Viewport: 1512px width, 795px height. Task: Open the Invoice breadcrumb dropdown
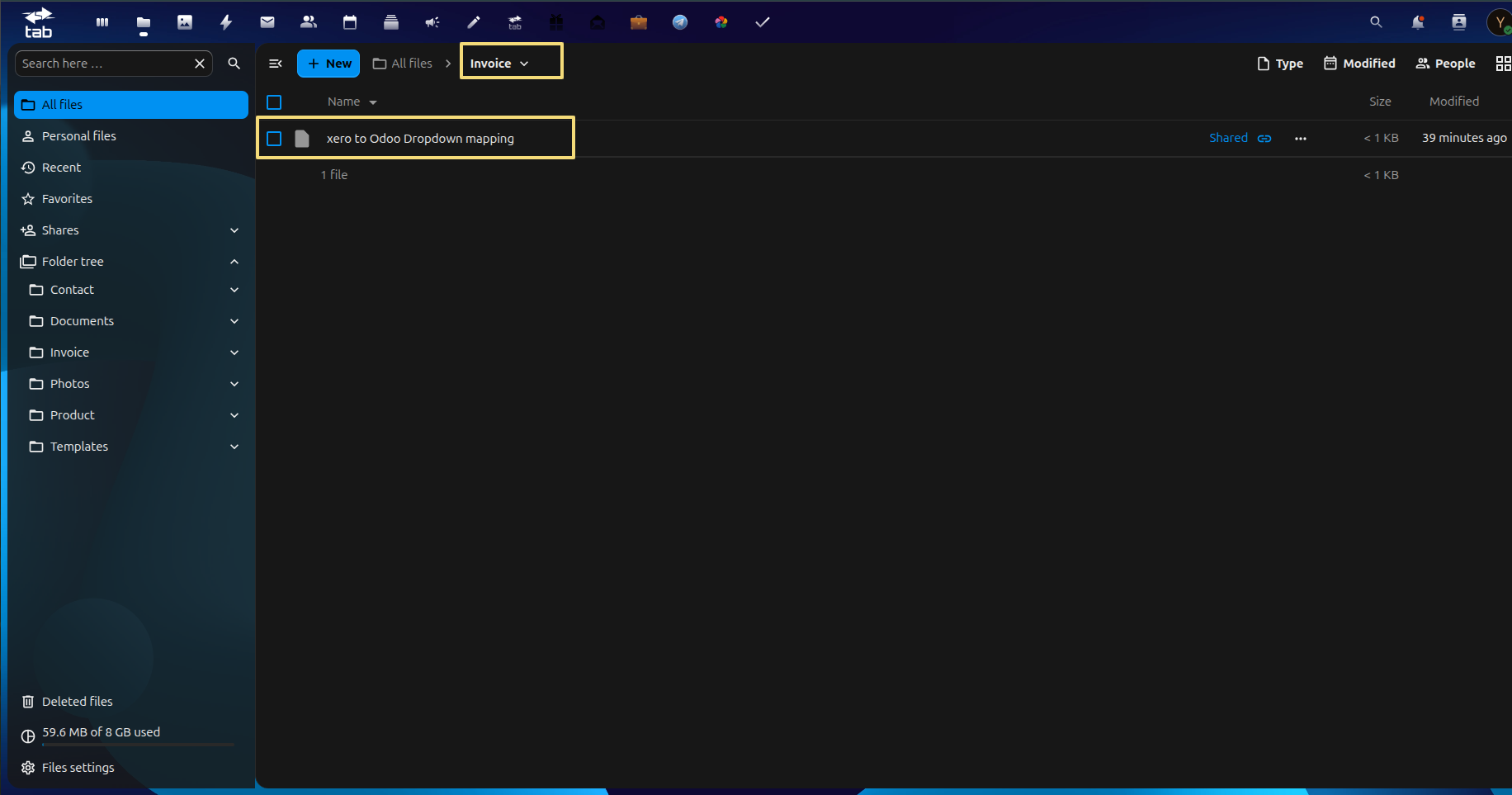click(499, 64)
